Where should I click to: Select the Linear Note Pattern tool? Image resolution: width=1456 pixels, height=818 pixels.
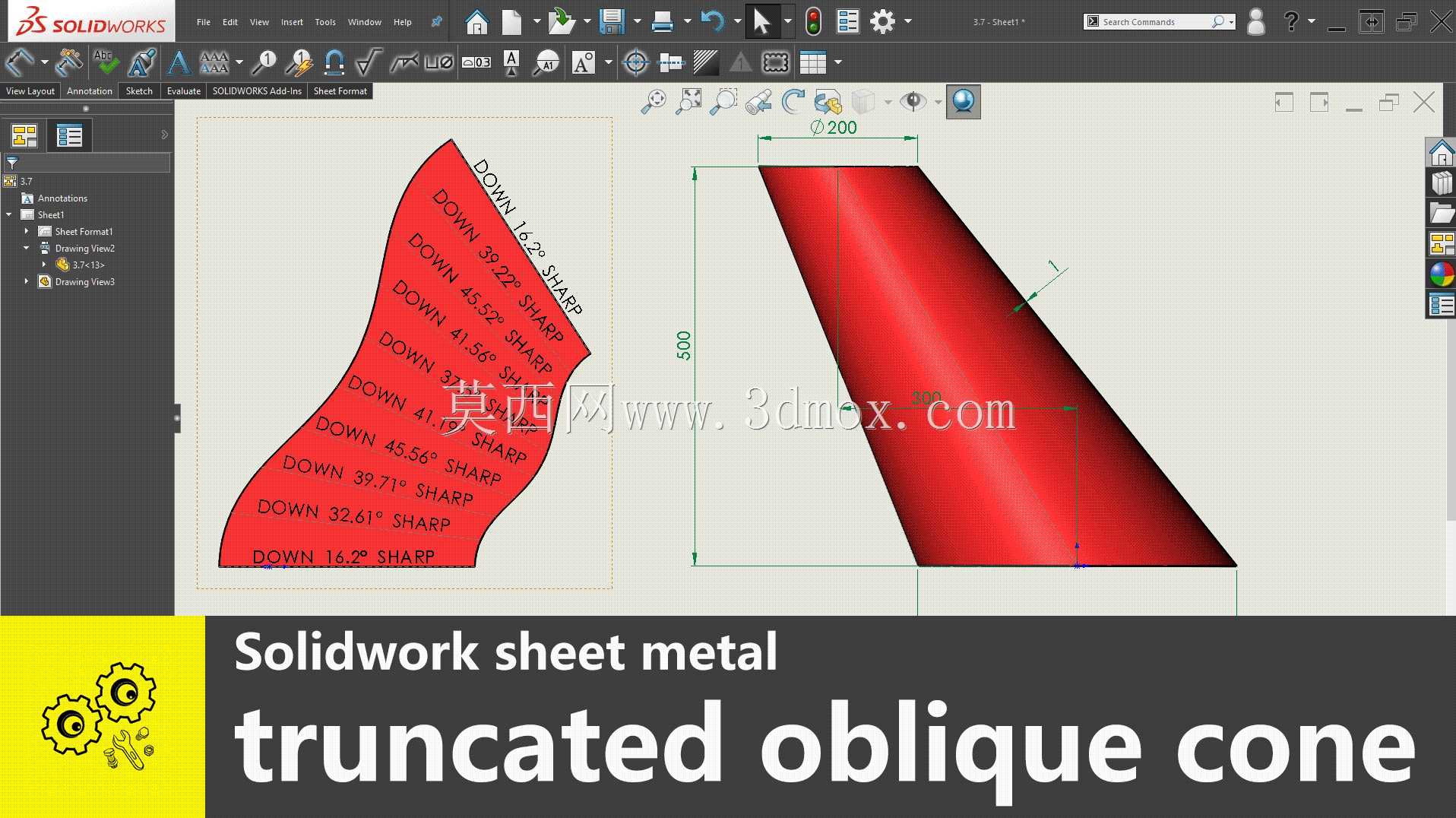(x=214, y=62)
